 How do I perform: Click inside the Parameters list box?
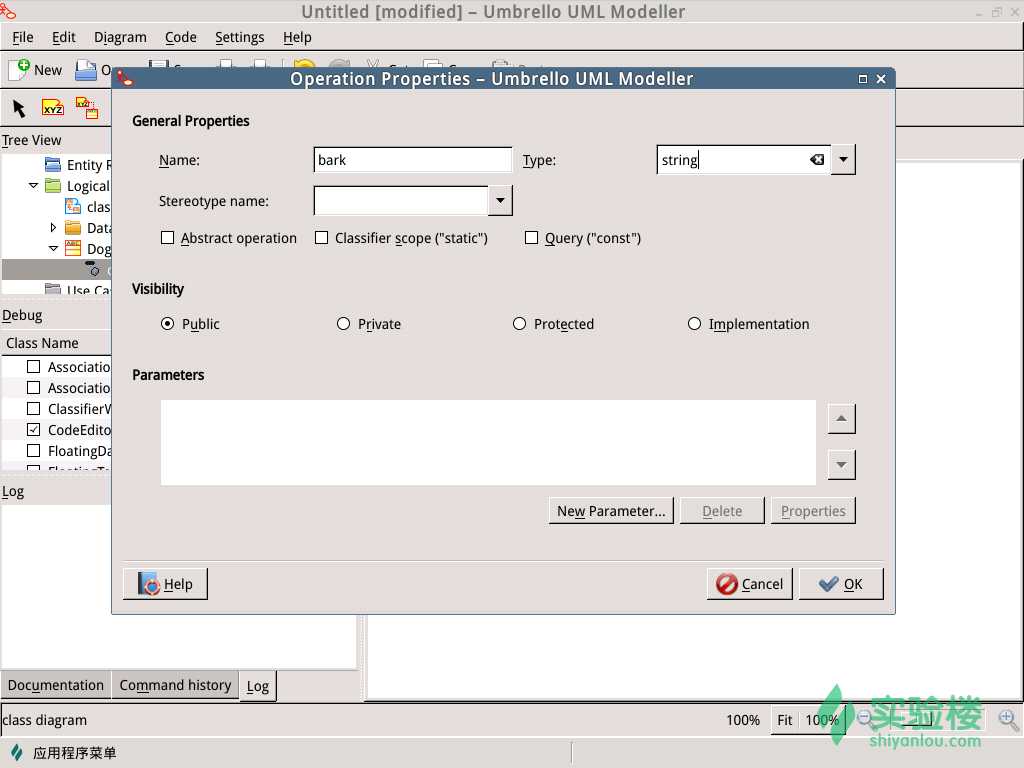488,442
